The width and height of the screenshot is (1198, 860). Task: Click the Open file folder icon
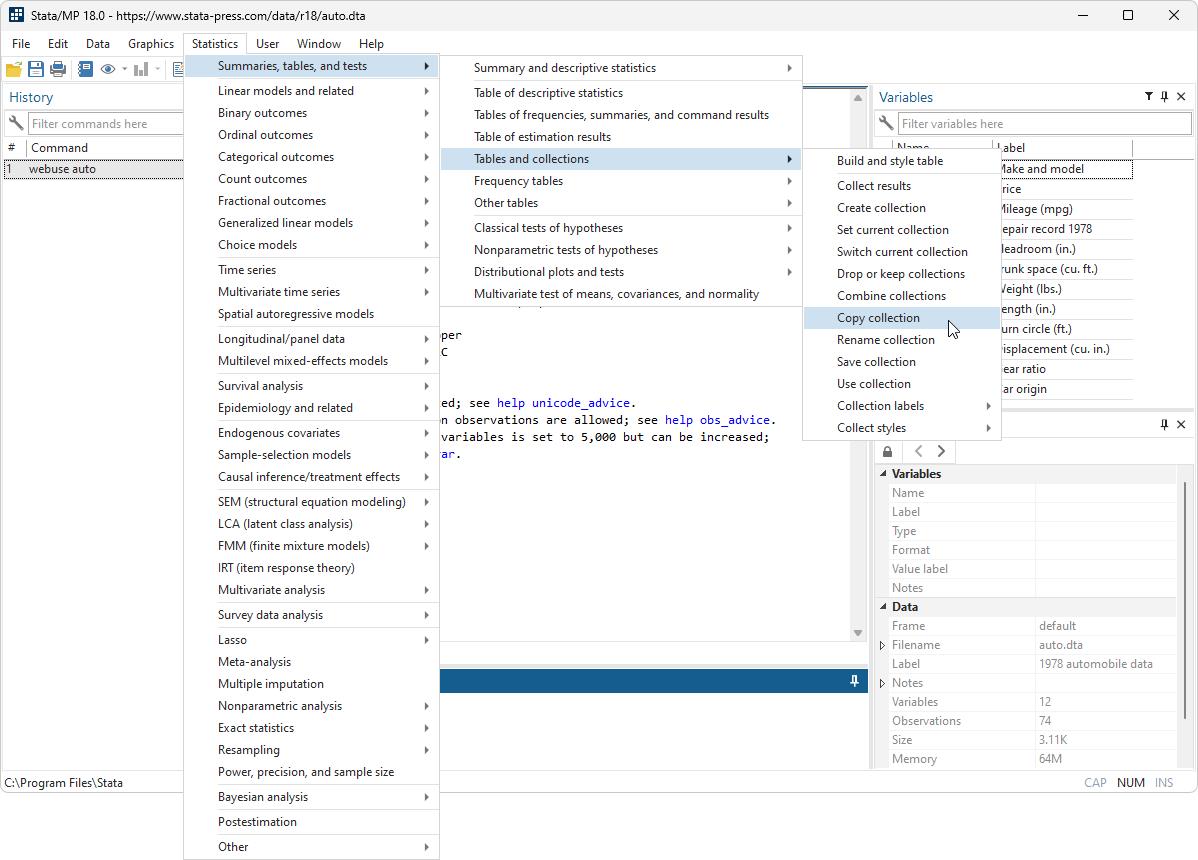(14, 70)
